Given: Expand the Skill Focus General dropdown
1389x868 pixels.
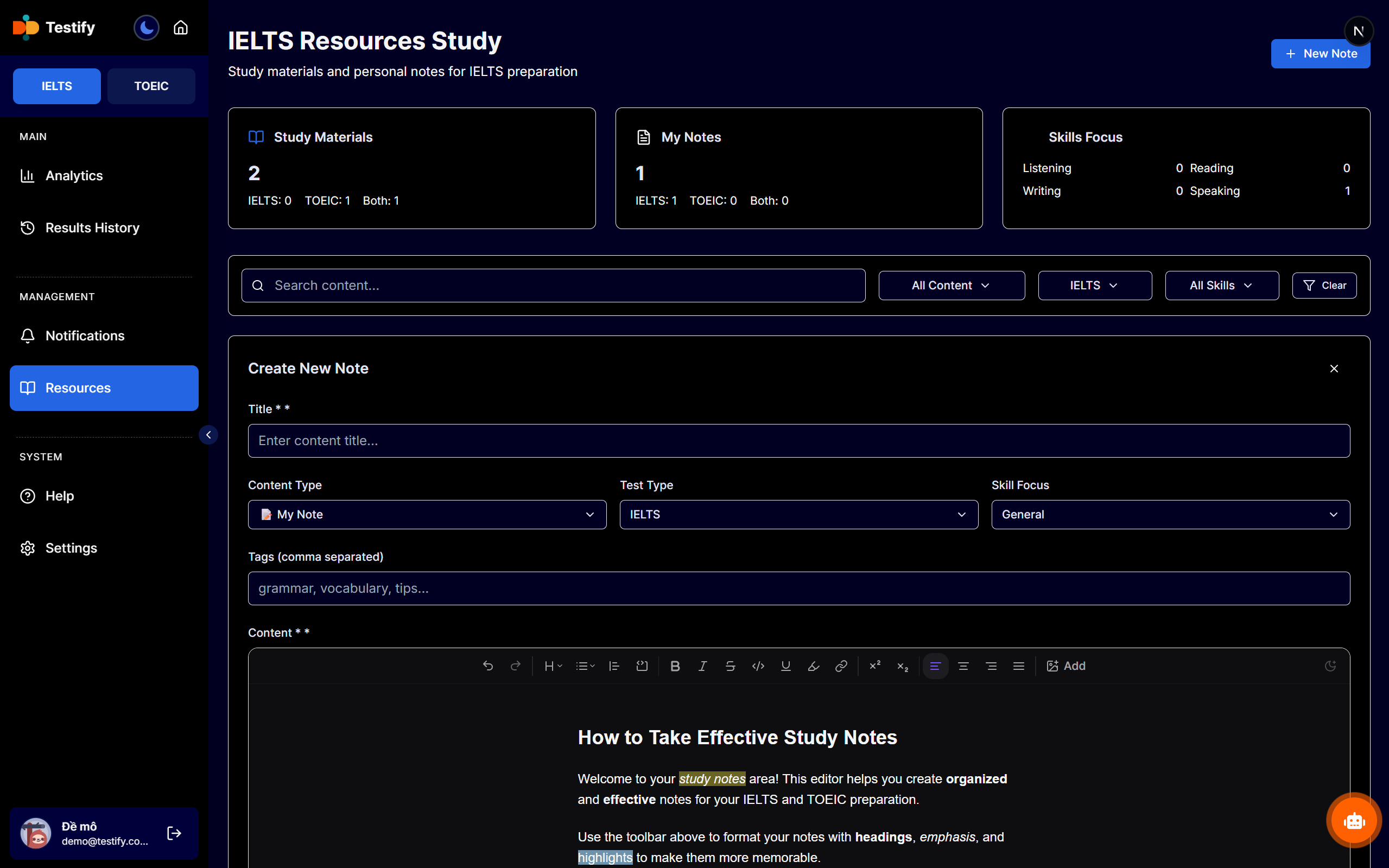Looking at the screenshot, I should 1170,515.
